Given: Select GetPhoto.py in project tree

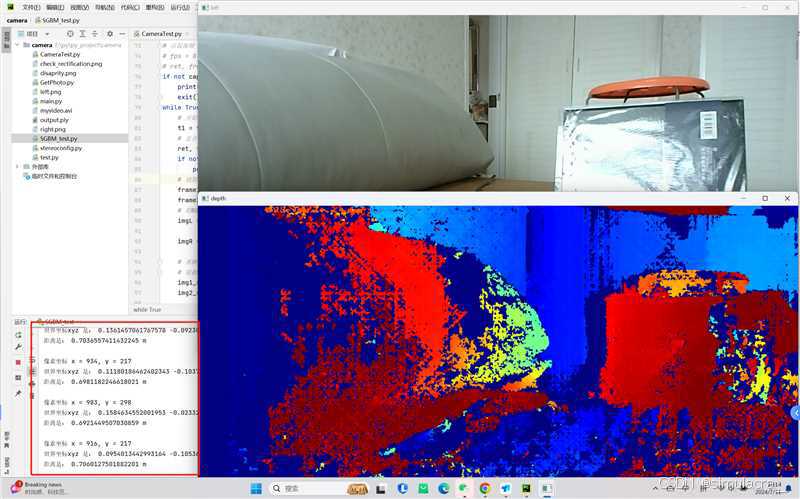Looking at the screenshot, I should [57, 82].
